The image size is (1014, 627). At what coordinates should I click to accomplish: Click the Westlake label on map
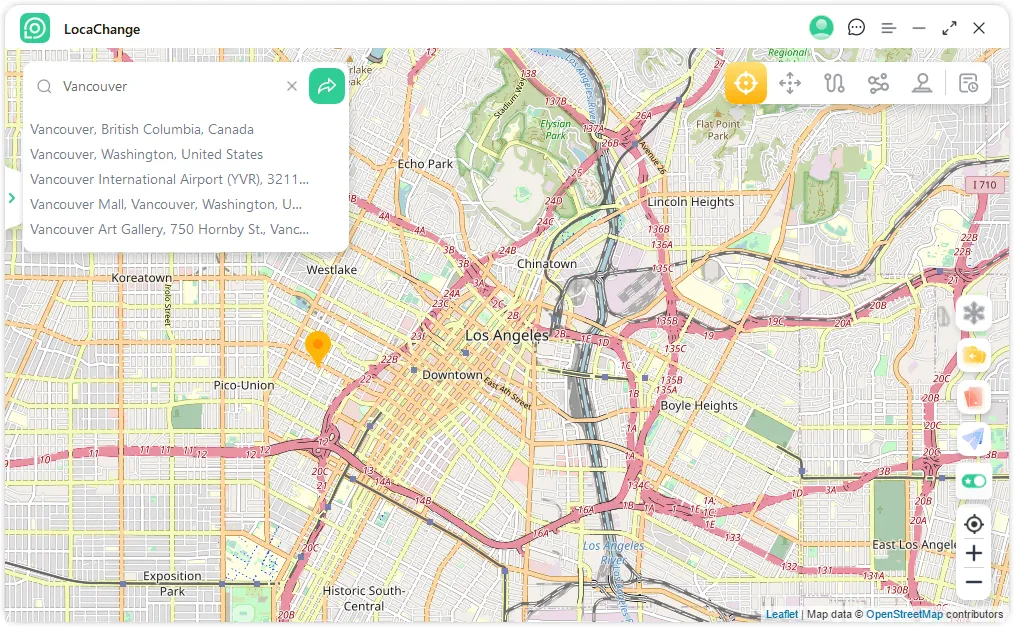pos(332,270)
